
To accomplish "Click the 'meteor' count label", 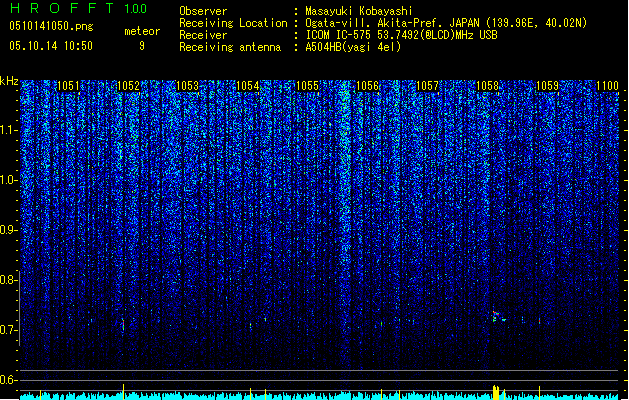I will point(142,31).
